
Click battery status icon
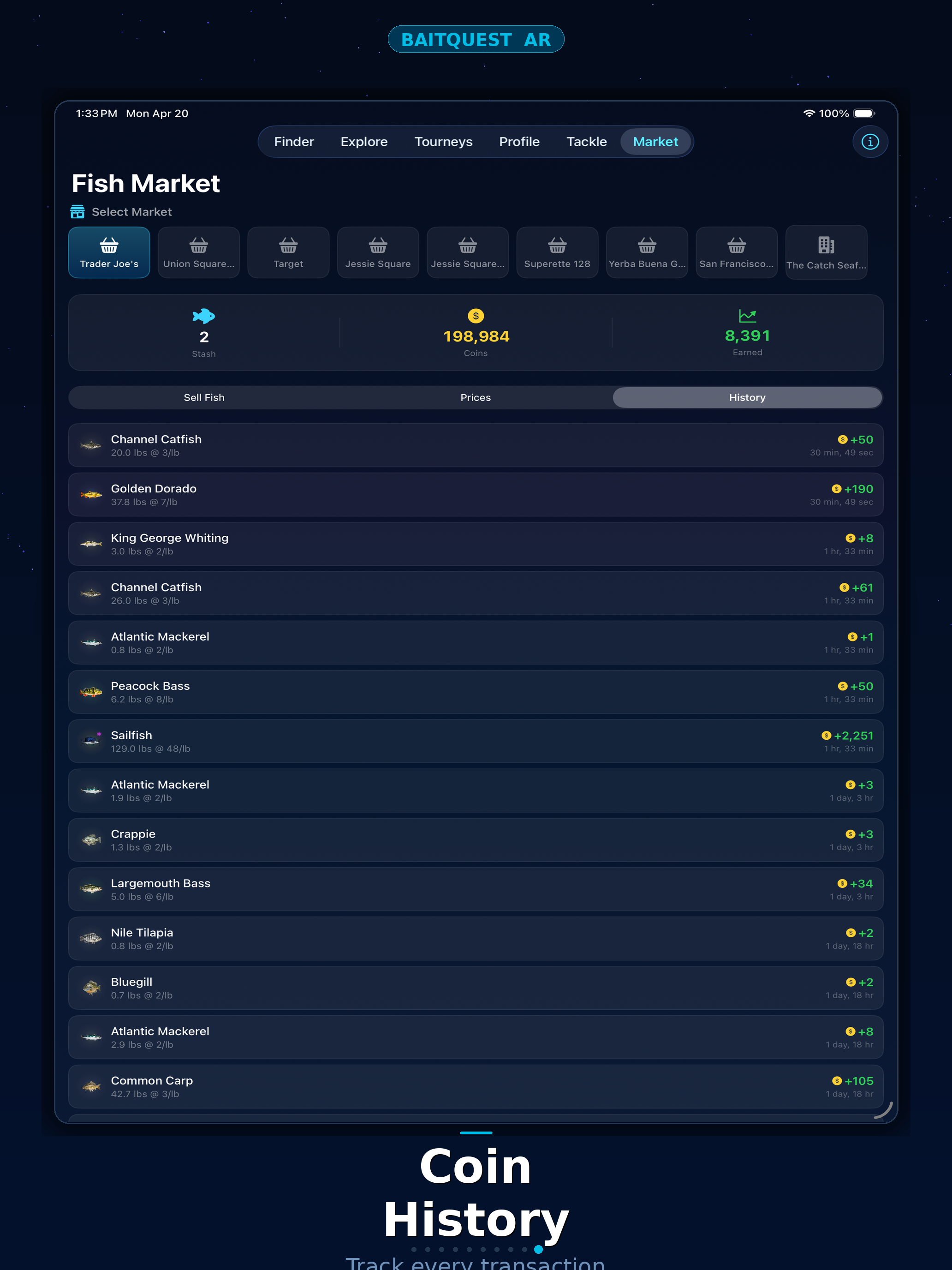pyautogui.click(x=863, y=113)
